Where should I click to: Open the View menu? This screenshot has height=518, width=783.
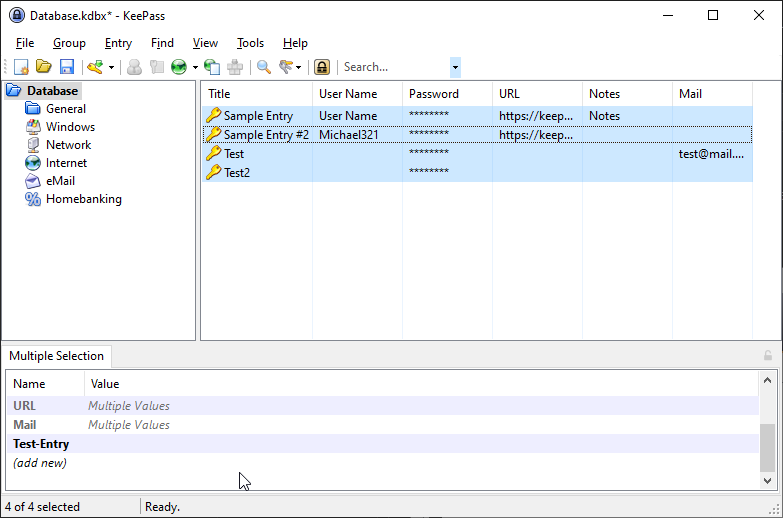click(205, 43)
